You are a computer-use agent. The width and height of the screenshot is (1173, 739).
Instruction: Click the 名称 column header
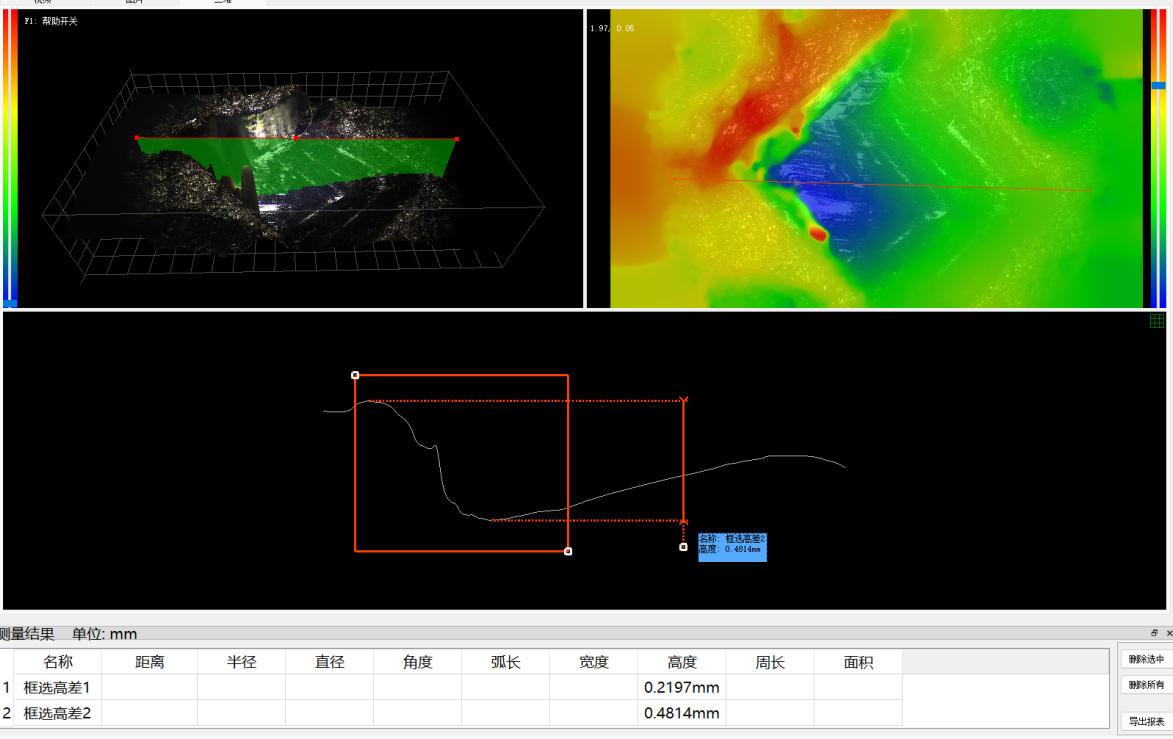click(x=57, y=662)
